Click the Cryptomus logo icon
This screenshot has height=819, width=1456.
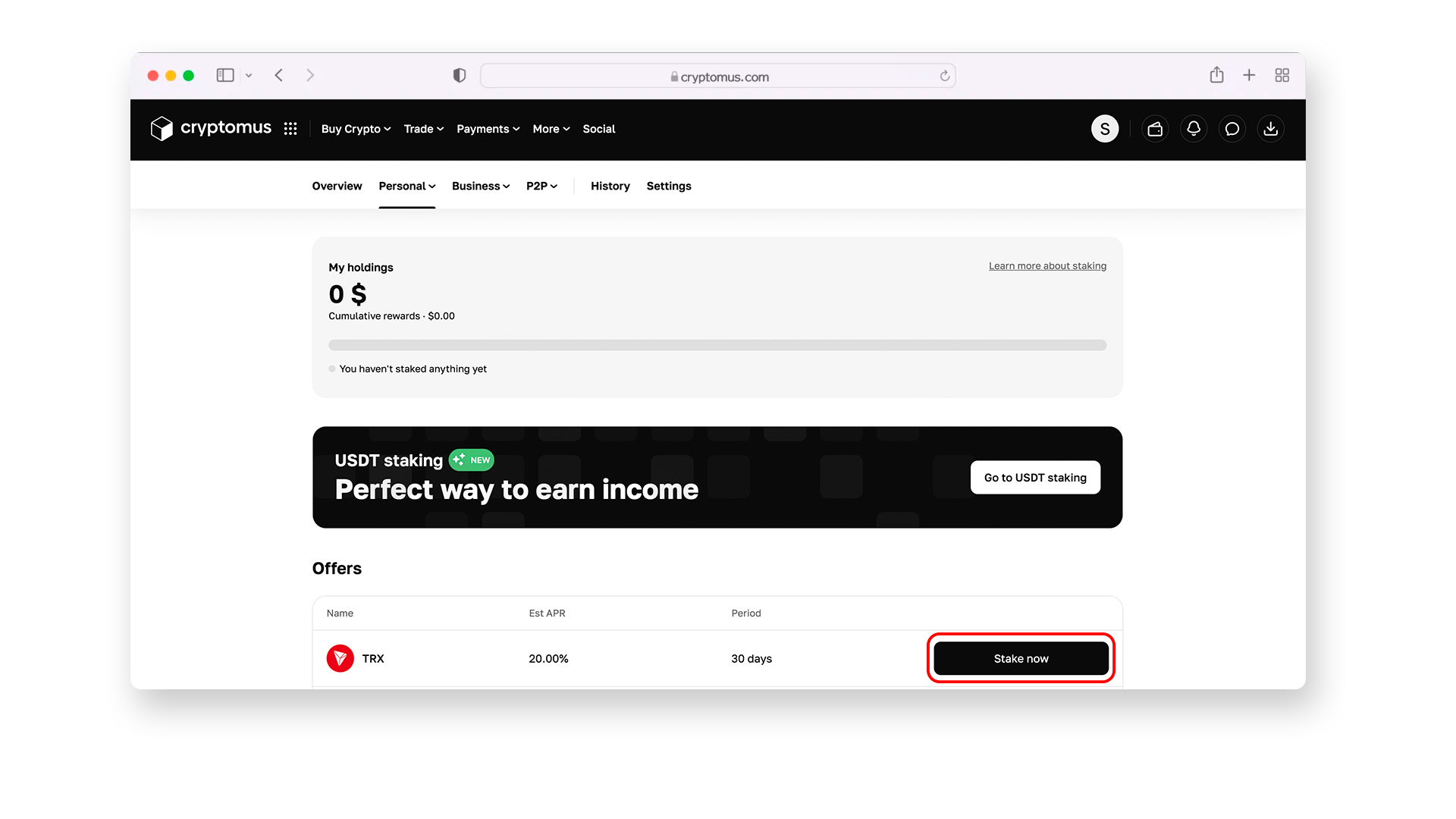(163, 129)
